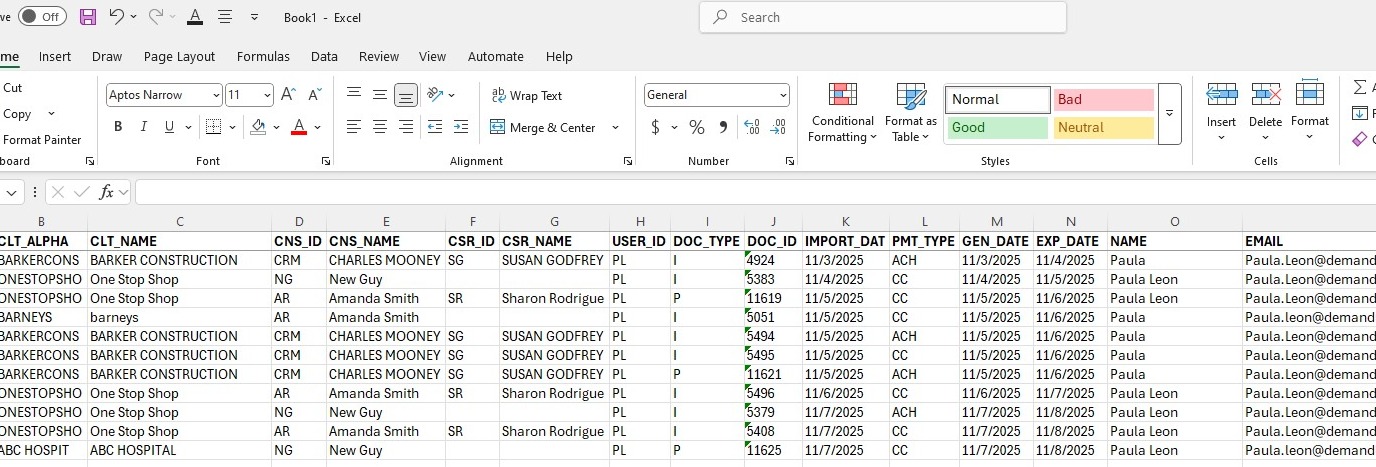Open the Automate ribbon tab
This screenshot has height=467, width=1376.
(x=496, y=56)
